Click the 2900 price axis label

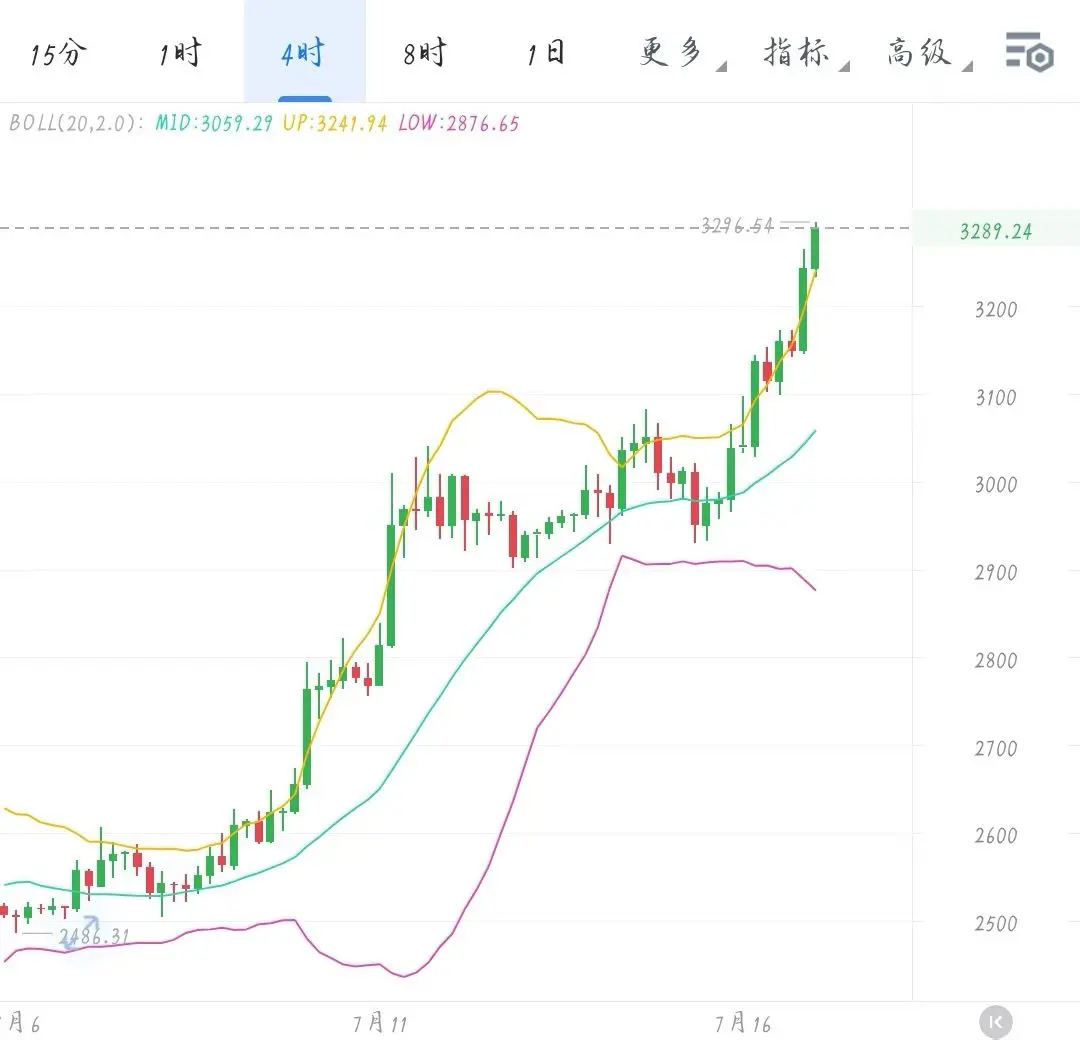coord(996,572)
